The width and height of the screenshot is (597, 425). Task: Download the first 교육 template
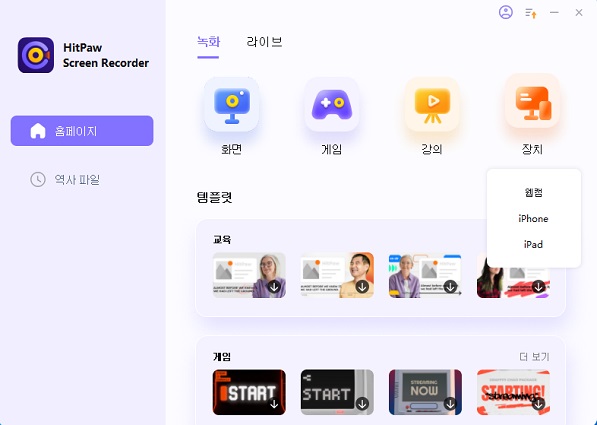coord(274,287)
